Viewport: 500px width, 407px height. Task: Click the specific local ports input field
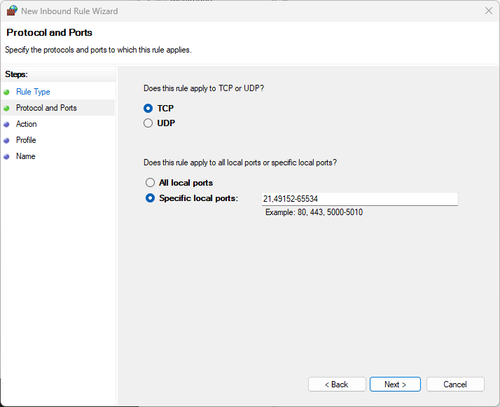coord(360,199)
